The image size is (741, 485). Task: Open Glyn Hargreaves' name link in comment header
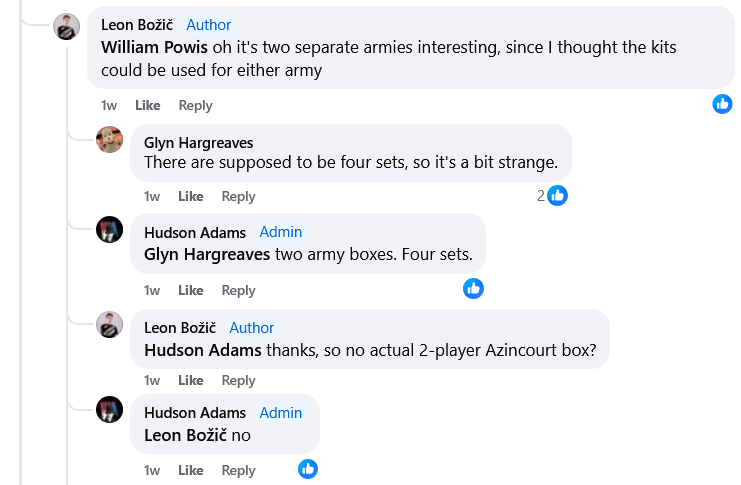[x=198, y=142]
